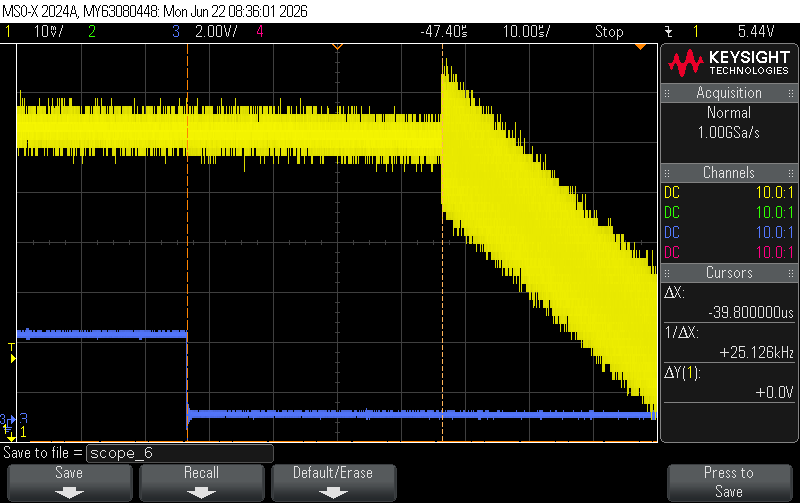800x503 pixels.
Task: Open the Save softkey menu
Action: click(69, 482)
